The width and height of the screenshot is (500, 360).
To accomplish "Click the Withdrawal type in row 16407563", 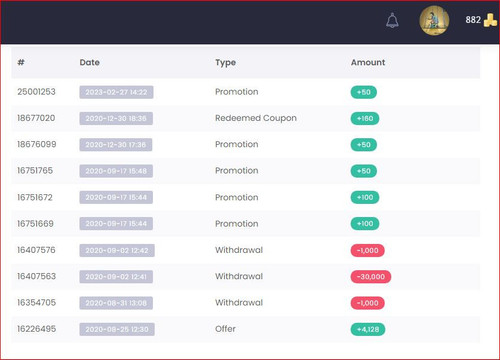I will coord(239,276).
